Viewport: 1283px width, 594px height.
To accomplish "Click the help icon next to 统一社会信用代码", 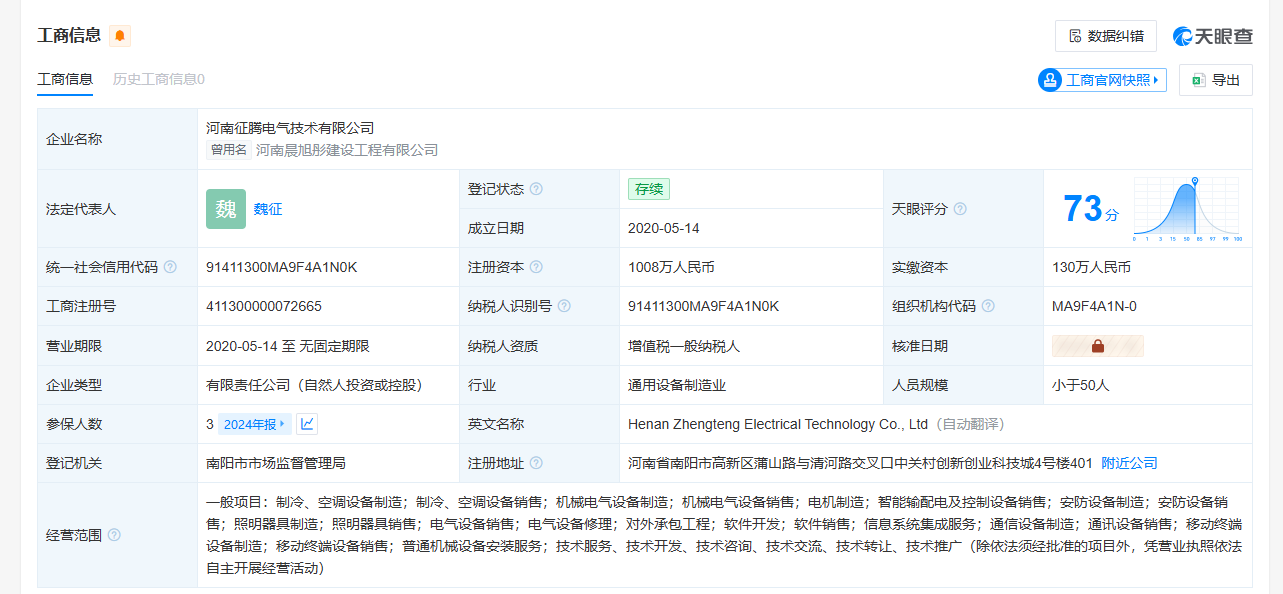I will (170, 267).
